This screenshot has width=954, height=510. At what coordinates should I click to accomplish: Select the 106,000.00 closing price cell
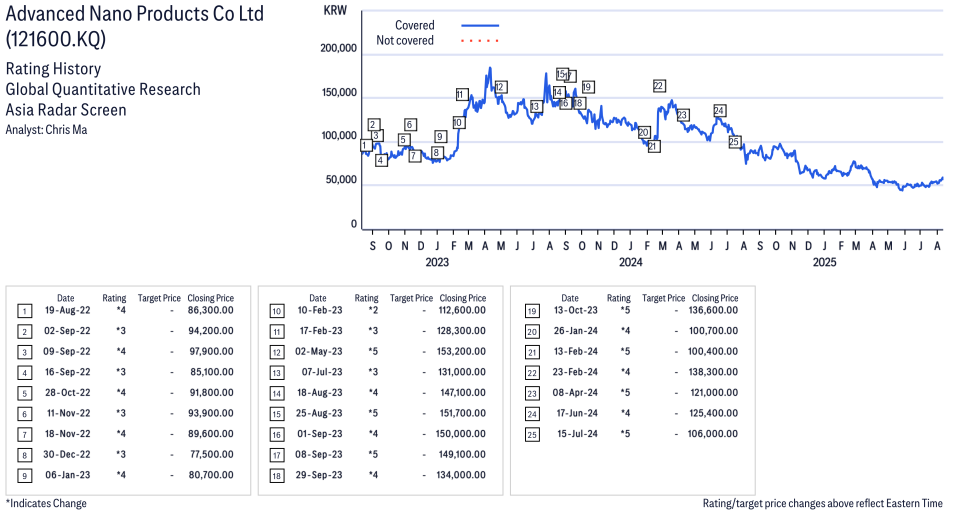click(x=714, y=434)
